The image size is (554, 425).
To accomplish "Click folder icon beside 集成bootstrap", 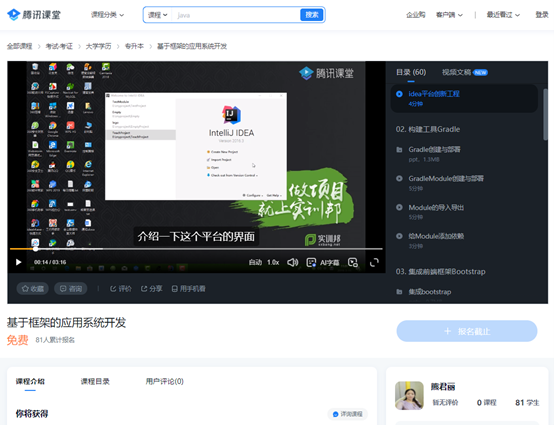I will click(x=399, y=292).
